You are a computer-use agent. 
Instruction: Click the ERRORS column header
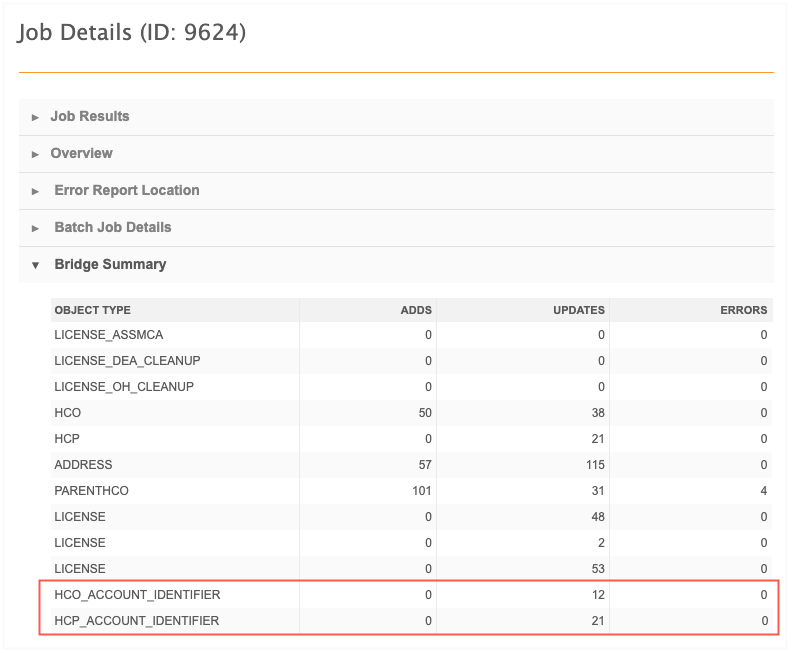tap(743, 310)
